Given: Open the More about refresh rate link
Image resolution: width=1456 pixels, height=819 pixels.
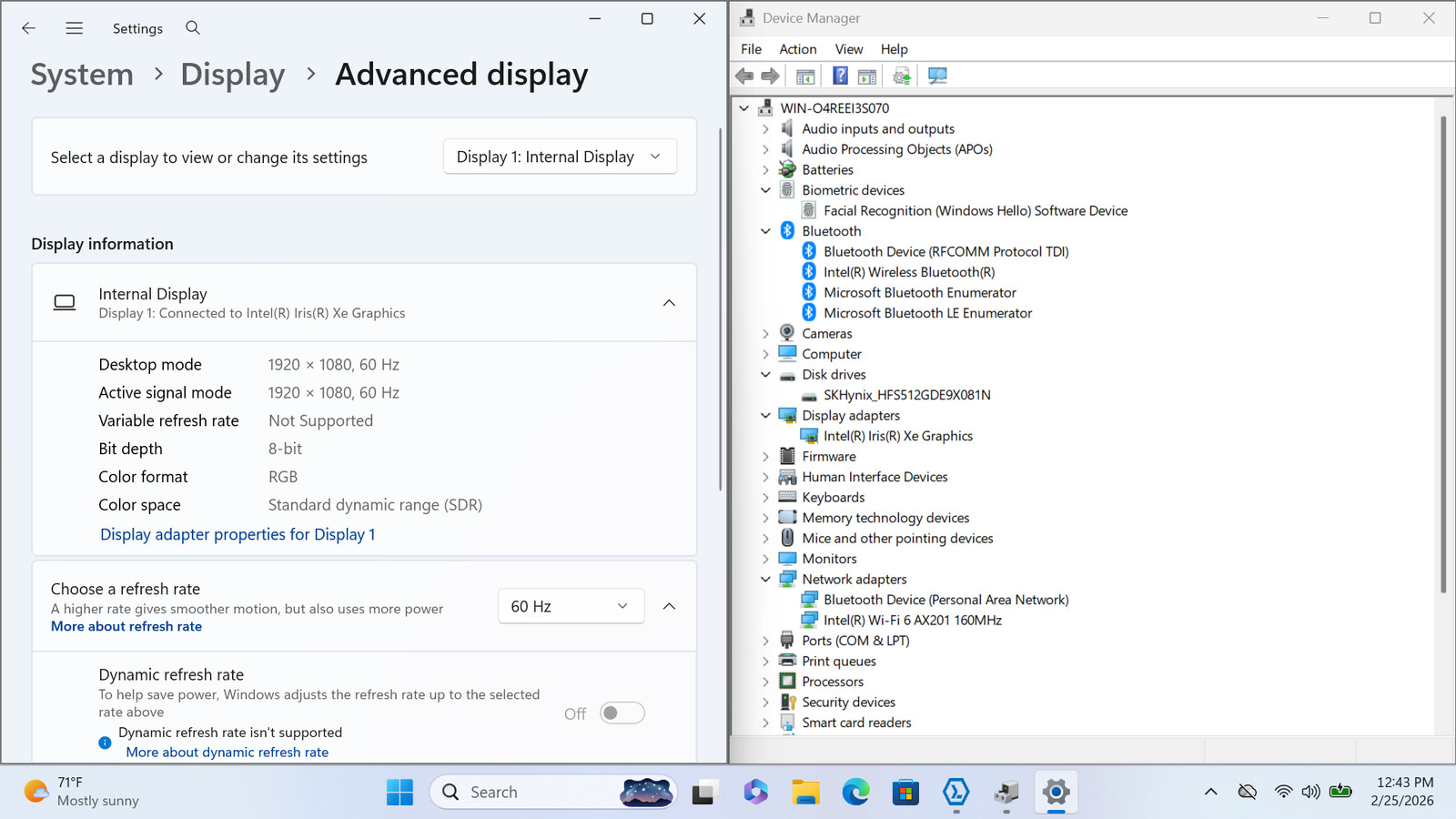Looking at the screenshot, I should [126, 626].
